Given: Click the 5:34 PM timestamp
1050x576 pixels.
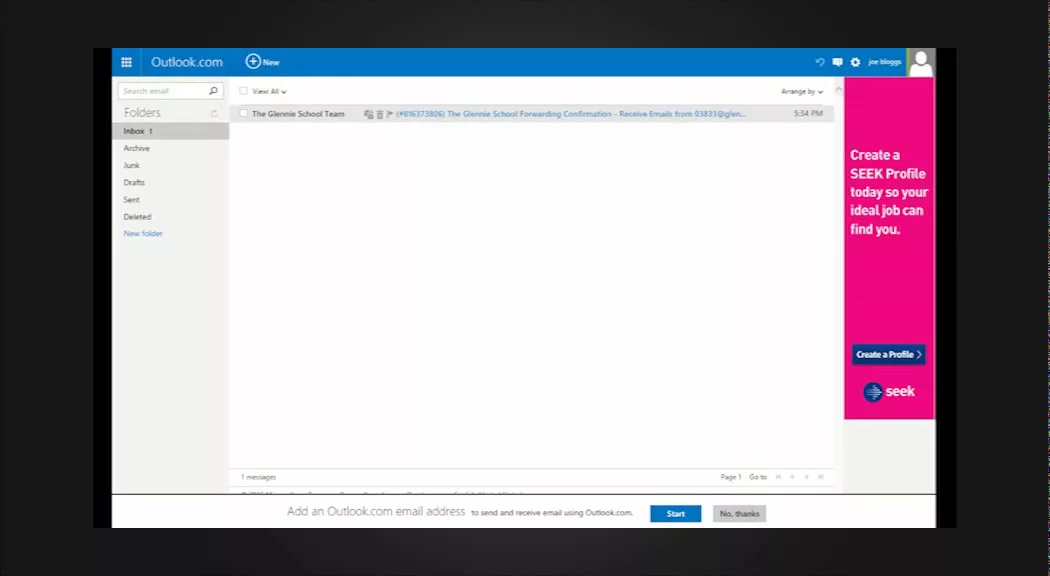Looking at the screenshot, I should [x=808, y=114].
